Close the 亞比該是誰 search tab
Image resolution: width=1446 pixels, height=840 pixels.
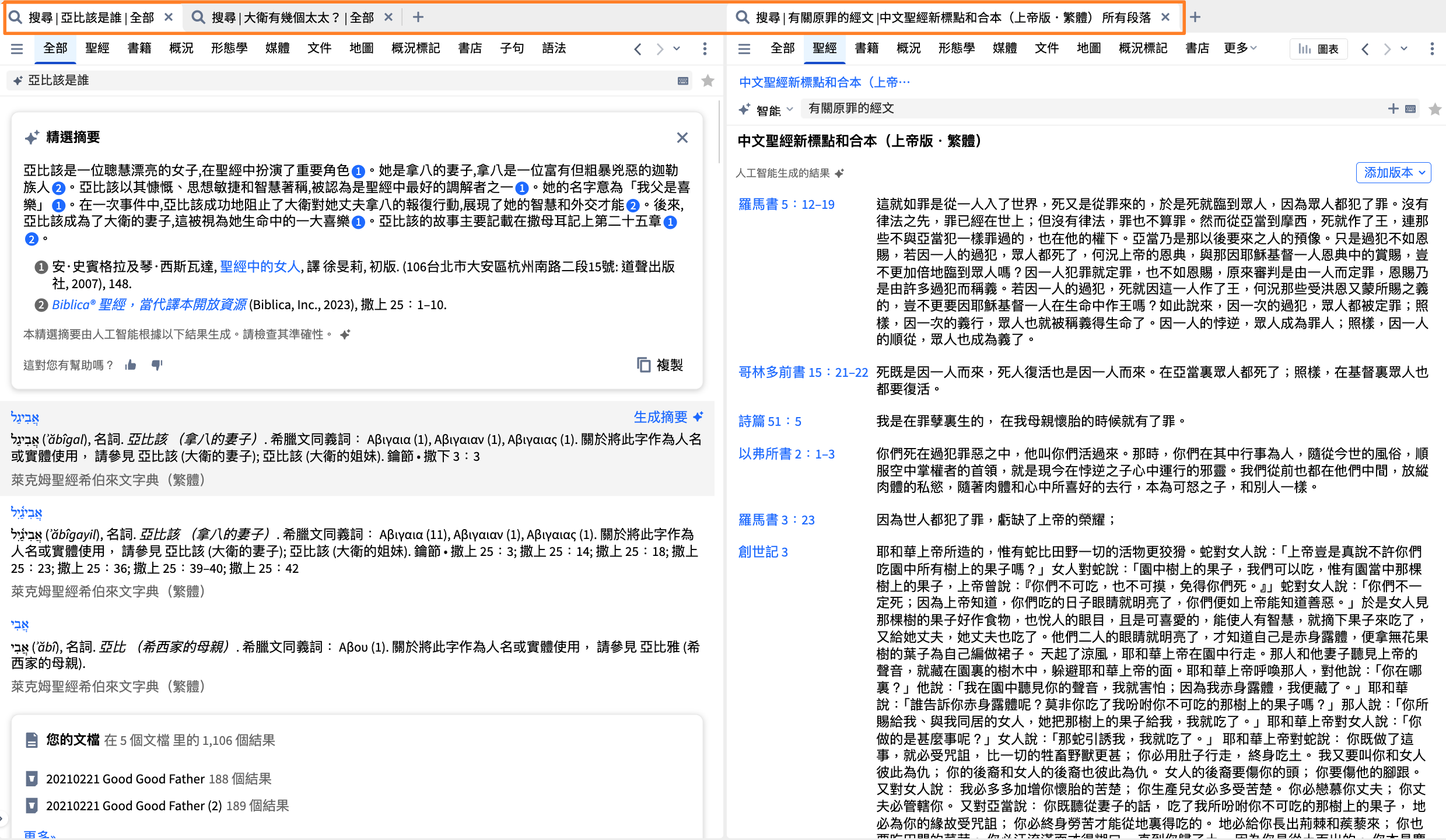(x=169, y=17)
